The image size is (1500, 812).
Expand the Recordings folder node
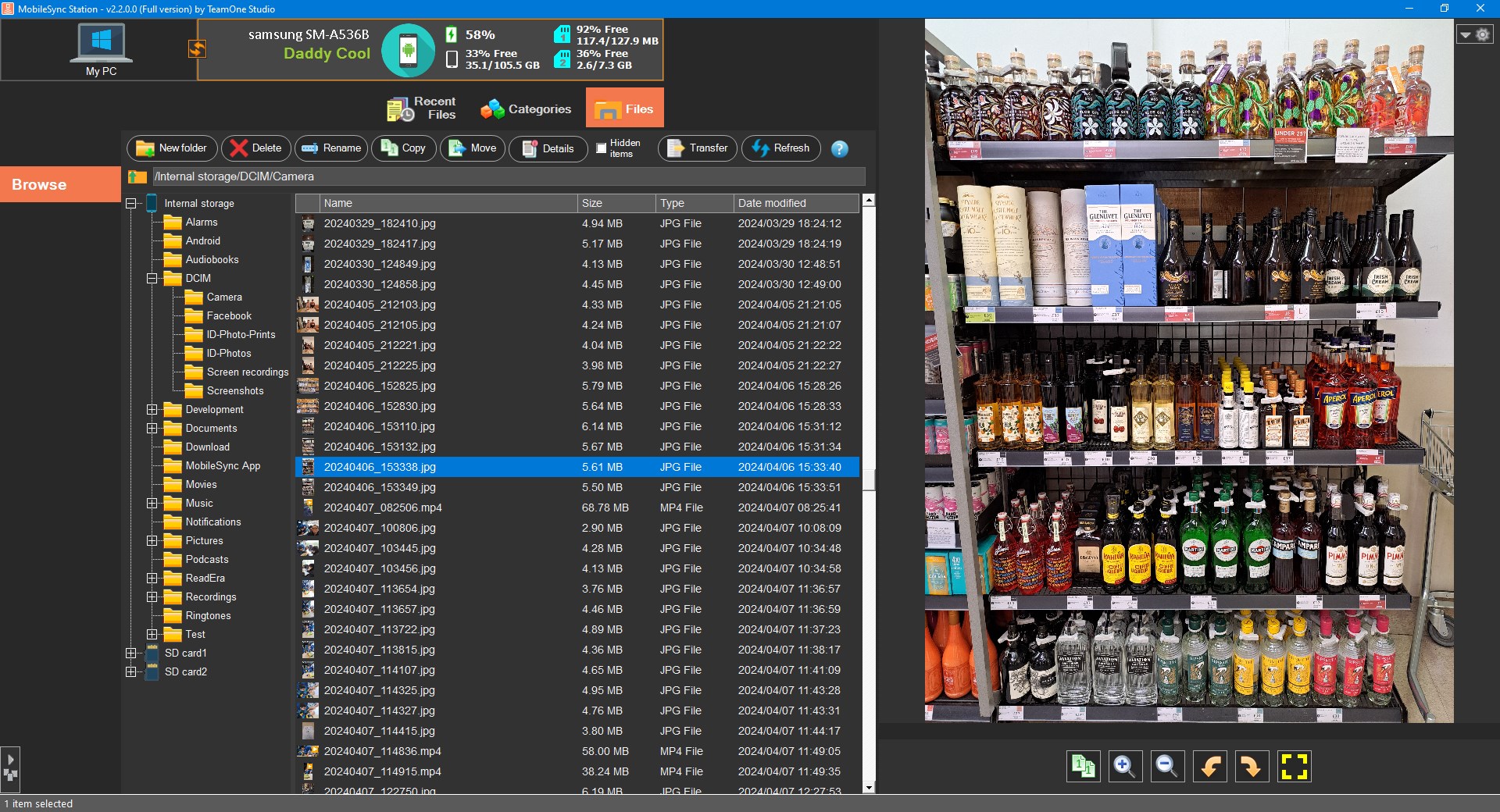click(x=152, y=597)
